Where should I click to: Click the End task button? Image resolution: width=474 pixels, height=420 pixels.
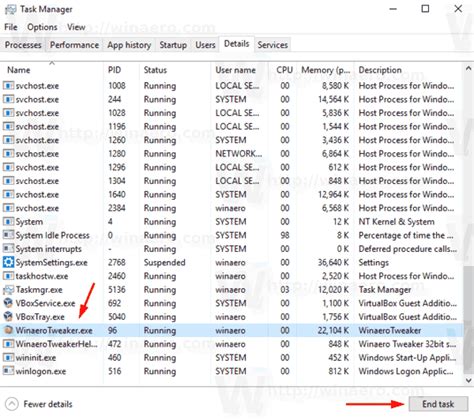pyautogui.click(x=438, y=404)
